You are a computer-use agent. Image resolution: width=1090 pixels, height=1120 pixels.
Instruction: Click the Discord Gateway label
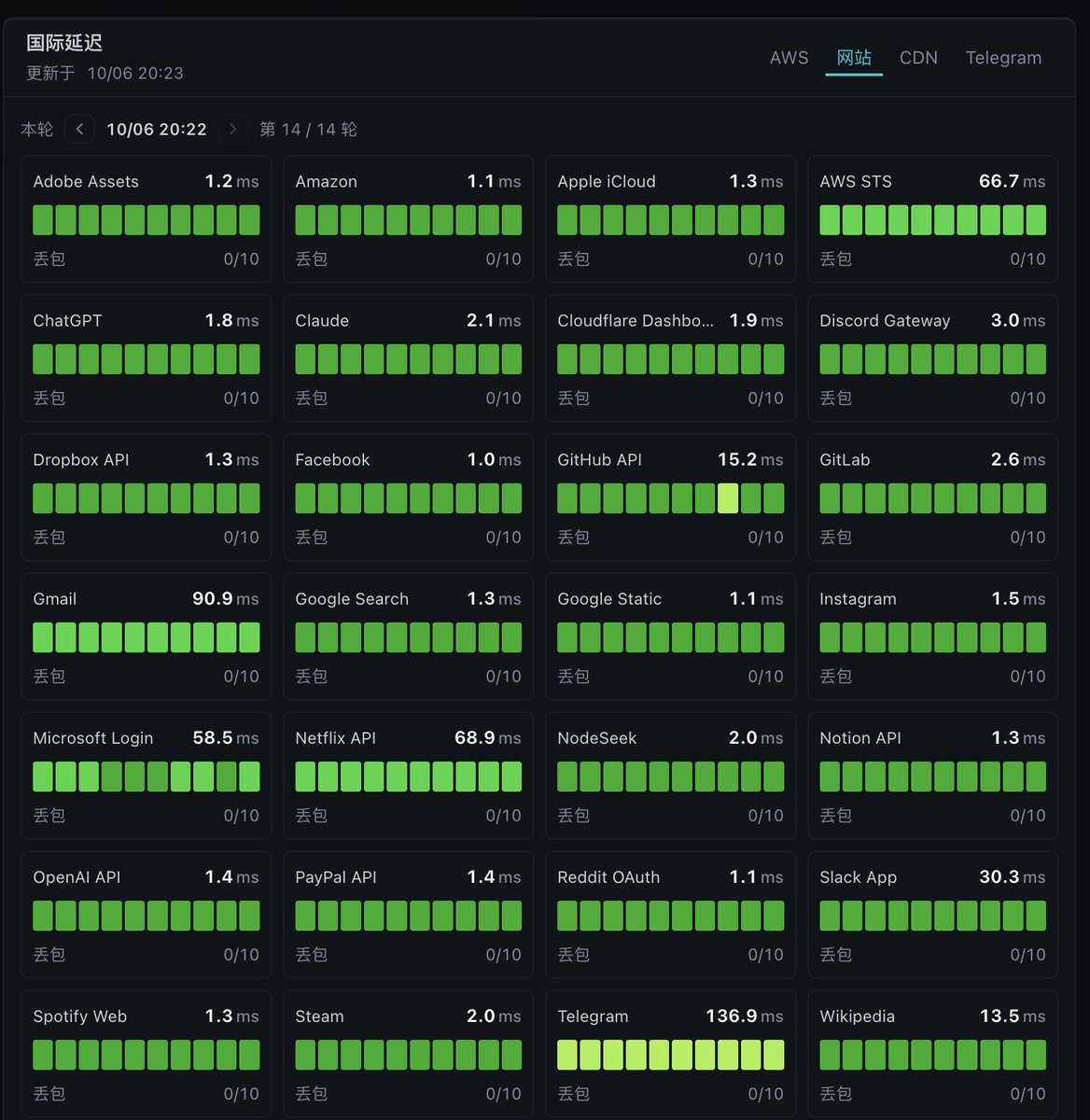pyautogui.click(x=885, y=321)
